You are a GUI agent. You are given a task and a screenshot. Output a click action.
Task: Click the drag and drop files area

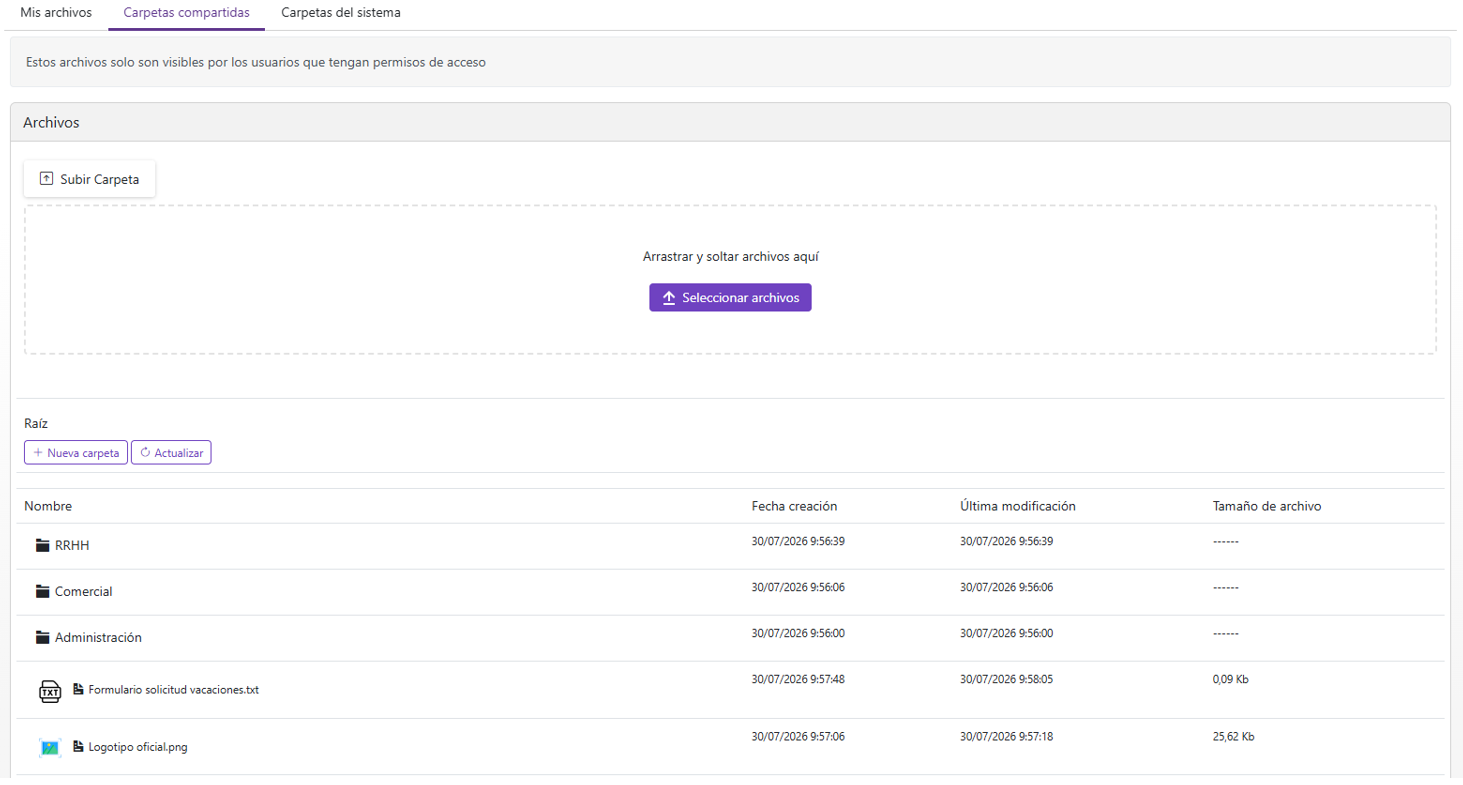730,279
